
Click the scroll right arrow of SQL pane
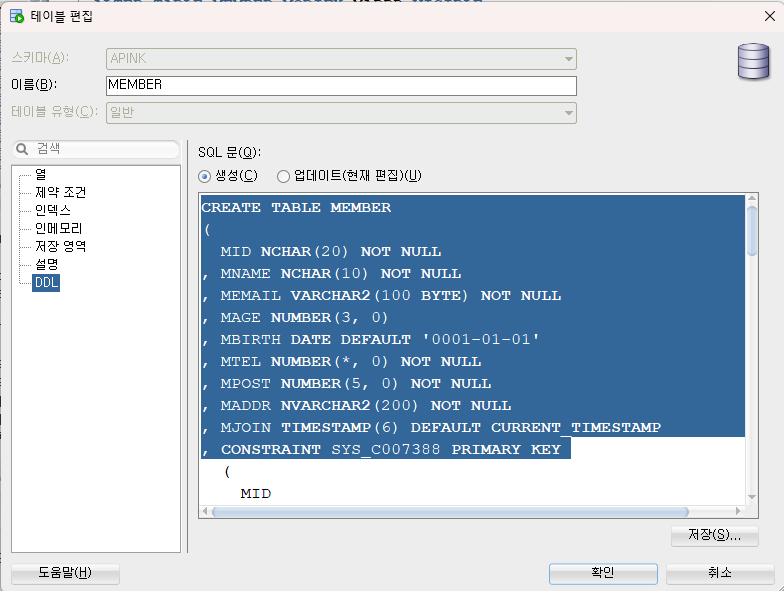738,512
